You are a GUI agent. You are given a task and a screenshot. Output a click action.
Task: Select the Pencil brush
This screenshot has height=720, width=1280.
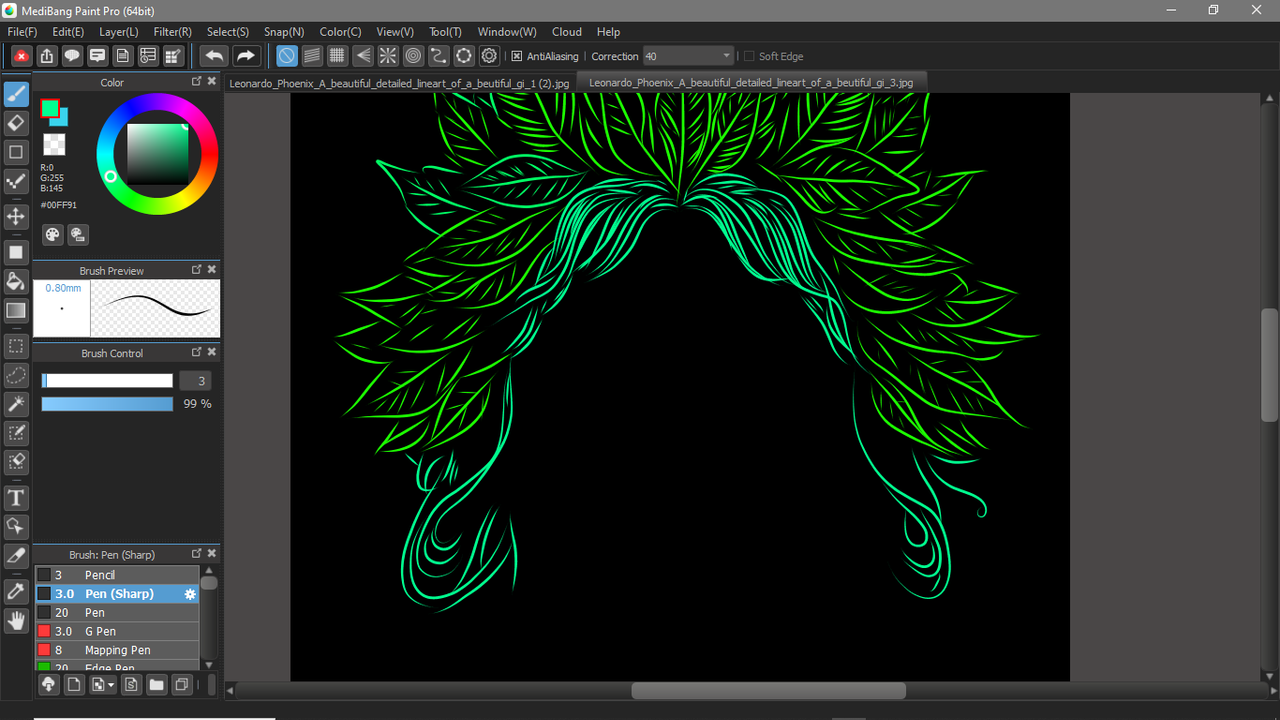point(118,575)
